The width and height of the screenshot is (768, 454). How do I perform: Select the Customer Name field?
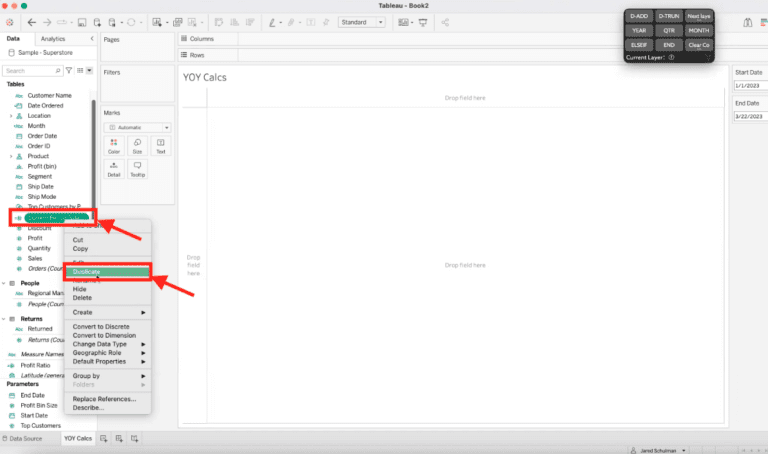pyautogui.click(x=49, y=96)
